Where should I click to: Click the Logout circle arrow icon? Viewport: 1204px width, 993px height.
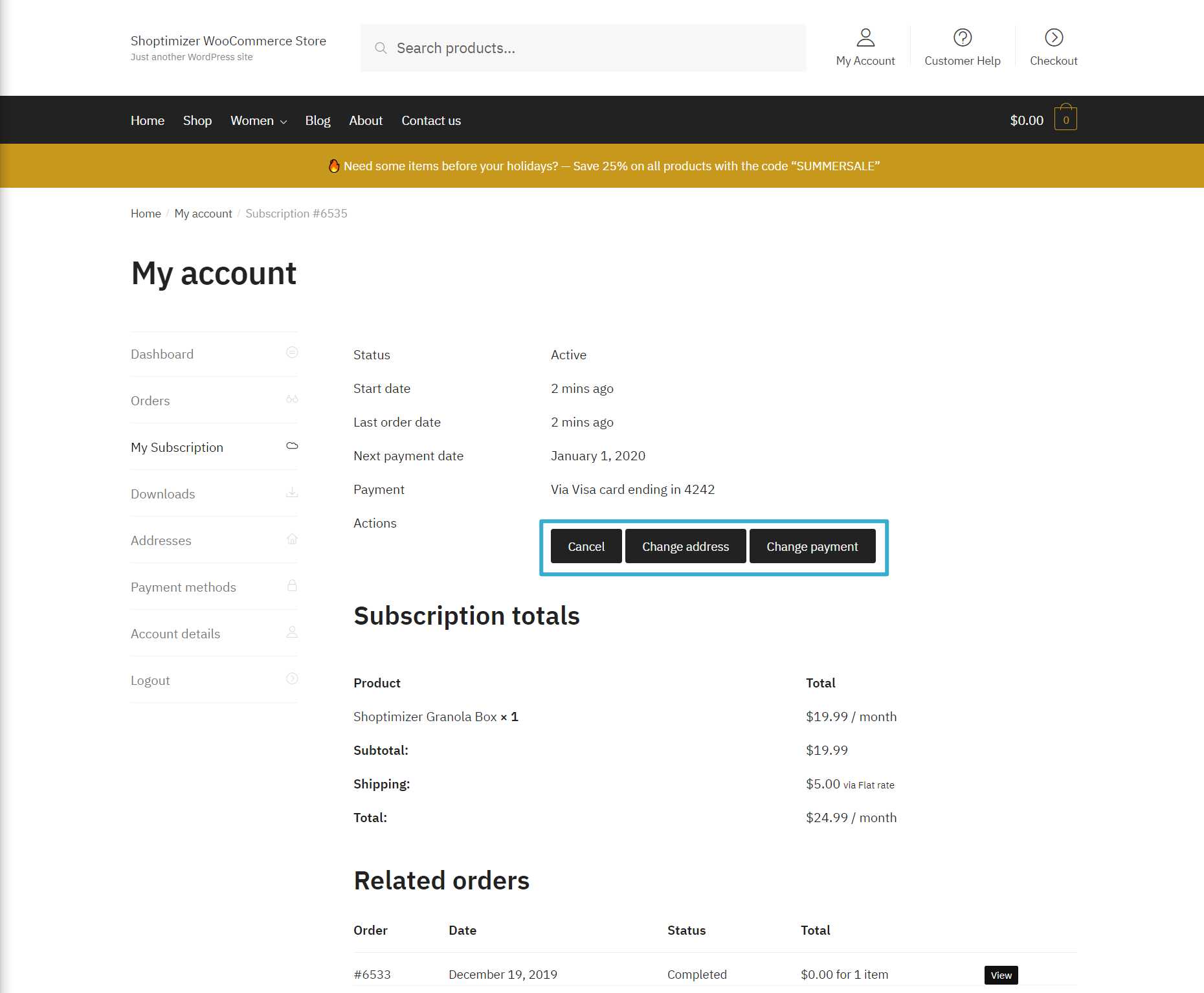(292, 678)
